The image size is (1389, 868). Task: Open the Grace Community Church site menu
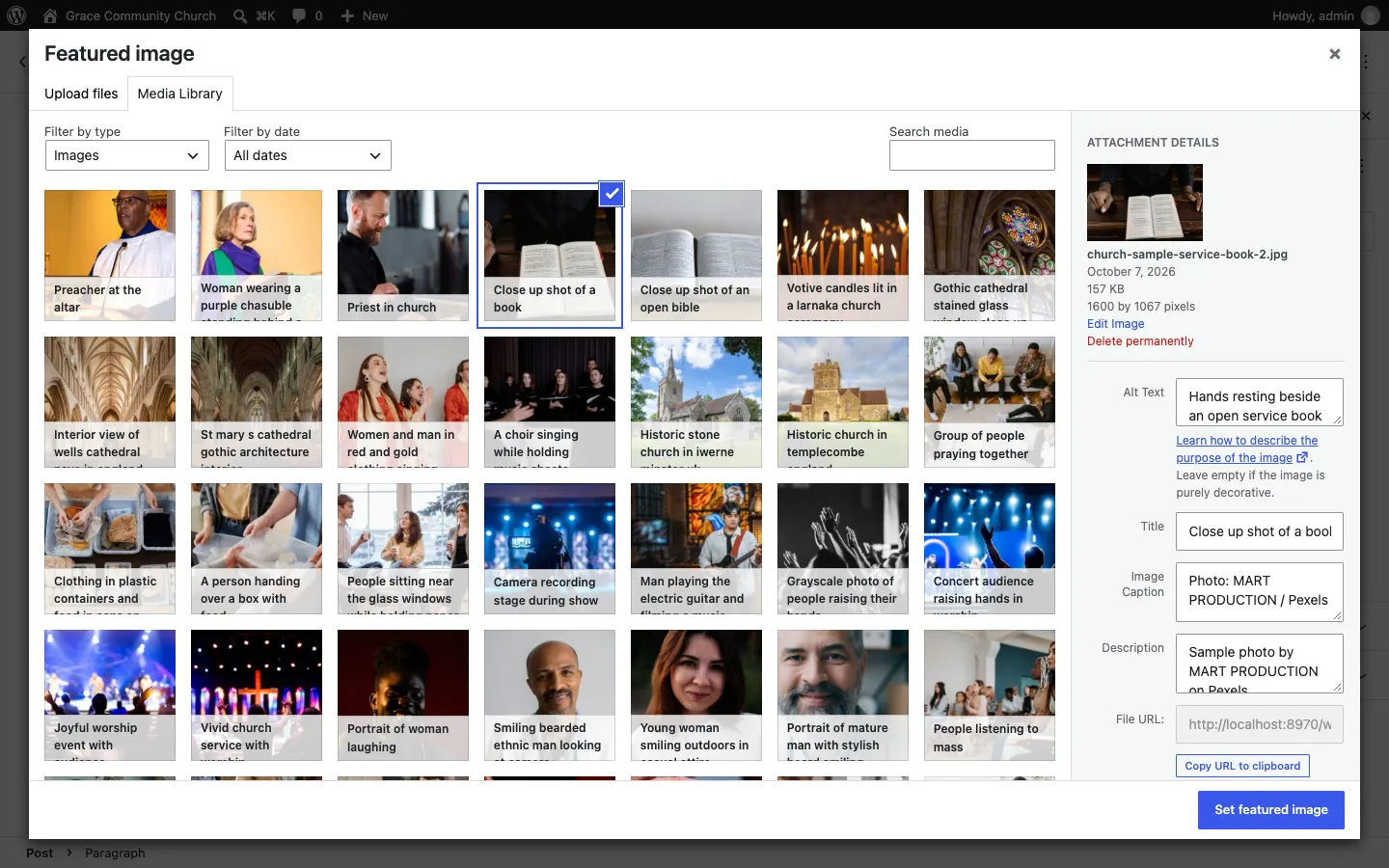(x=129, y=15)
